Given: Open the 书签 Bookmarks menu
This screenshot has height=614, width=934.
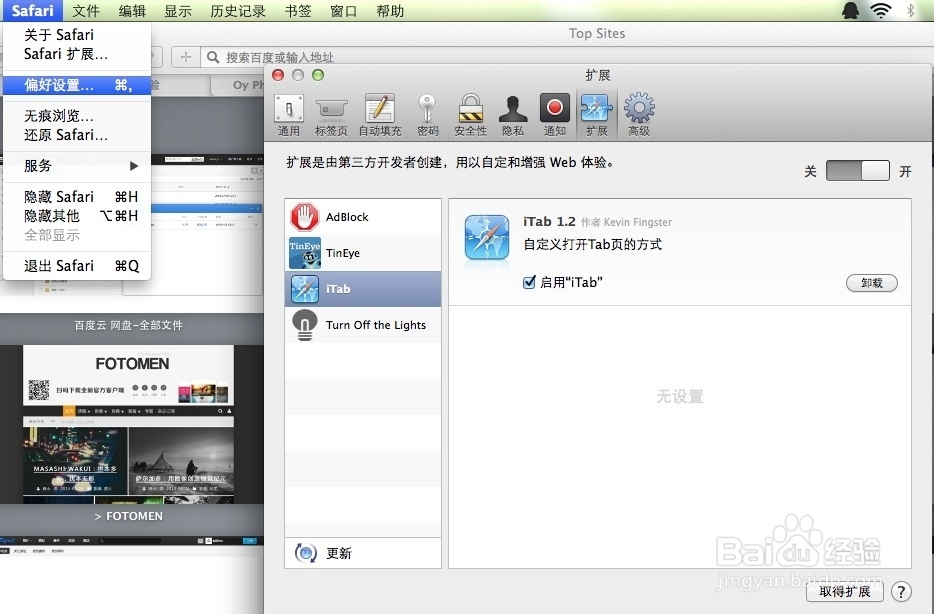Looking at the screenshot, I should click(x=298, y=11).
